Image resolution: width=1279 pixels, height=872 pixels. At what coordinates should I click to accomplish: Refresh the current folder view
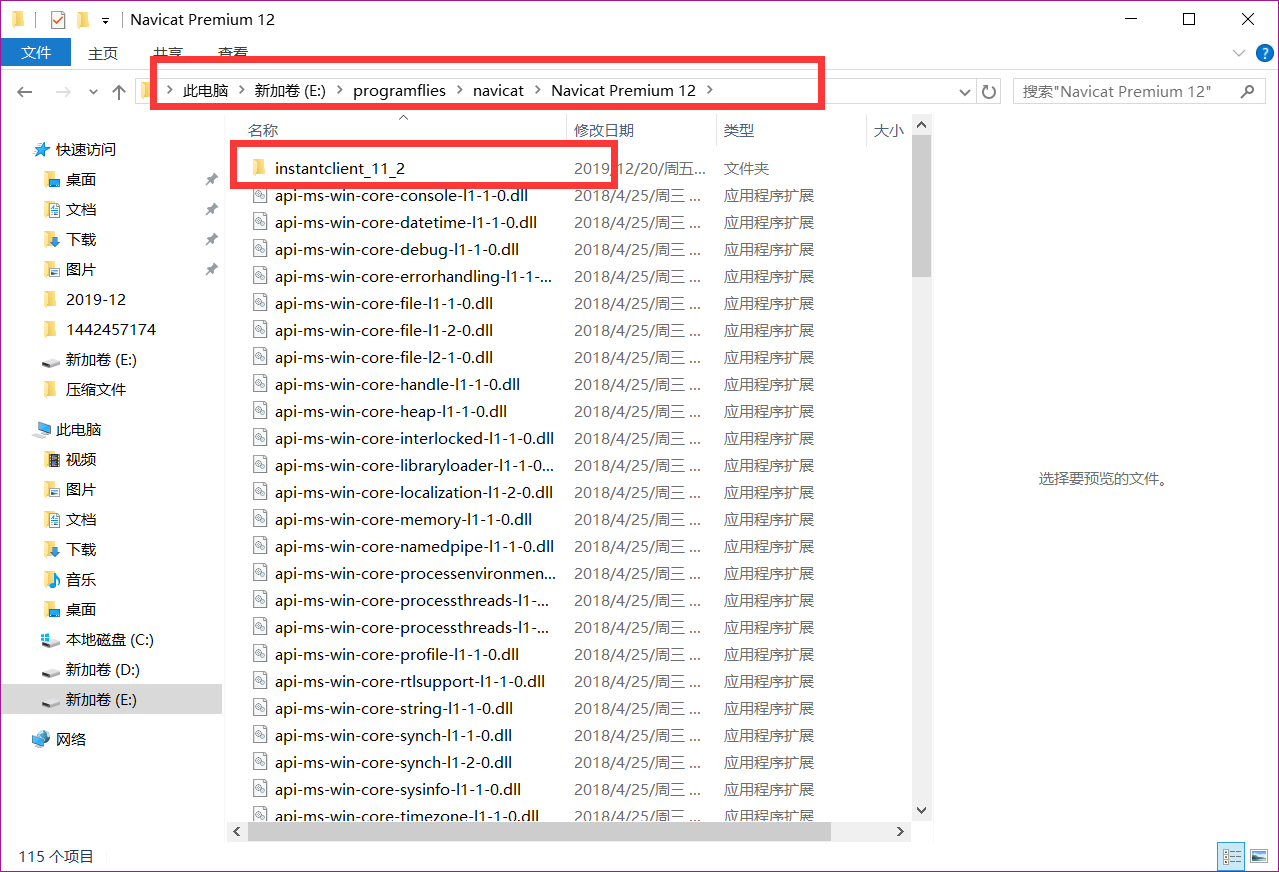989,91
